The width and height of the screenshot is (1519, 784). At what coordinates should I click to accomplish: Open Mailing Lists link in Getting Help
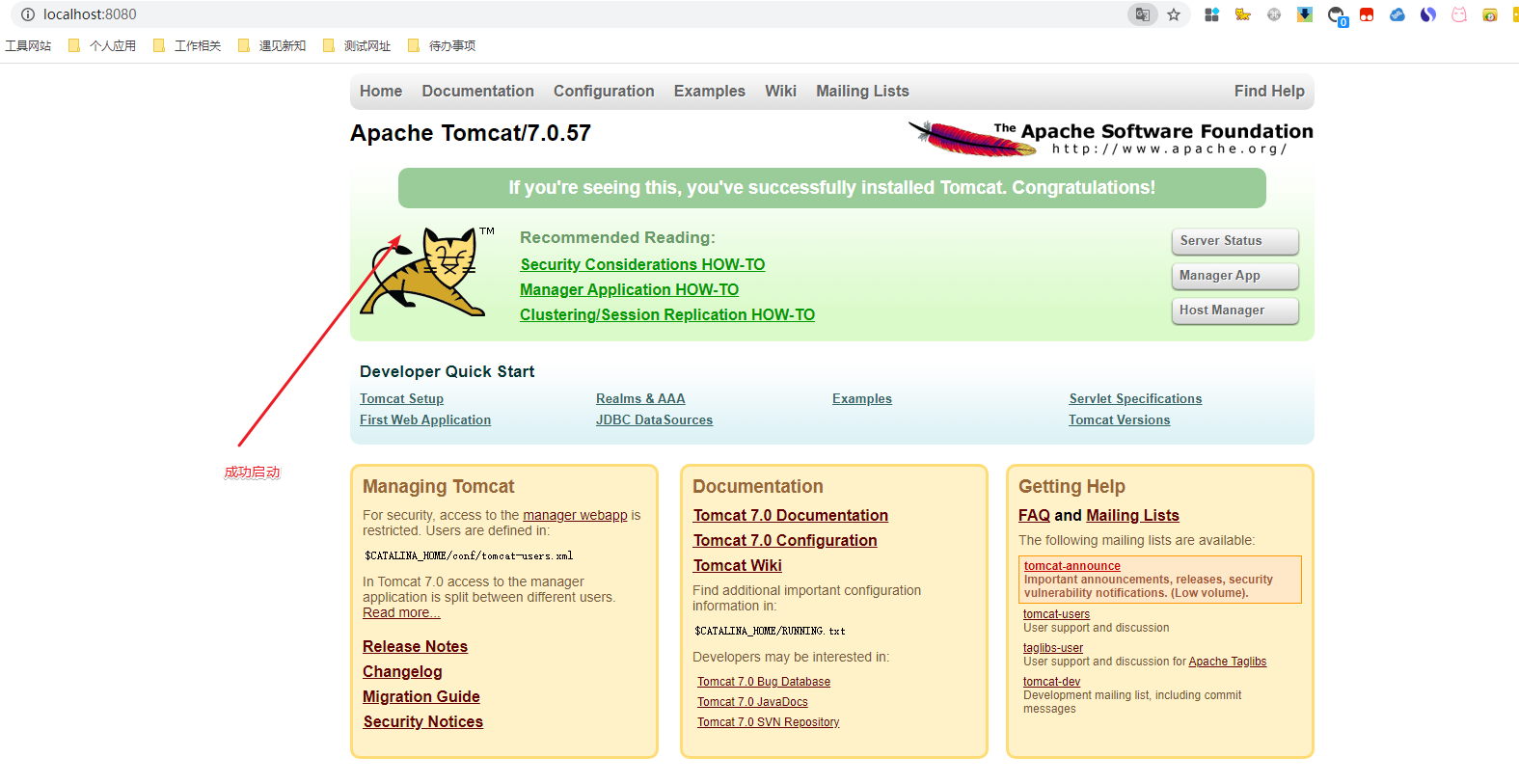1132,516
